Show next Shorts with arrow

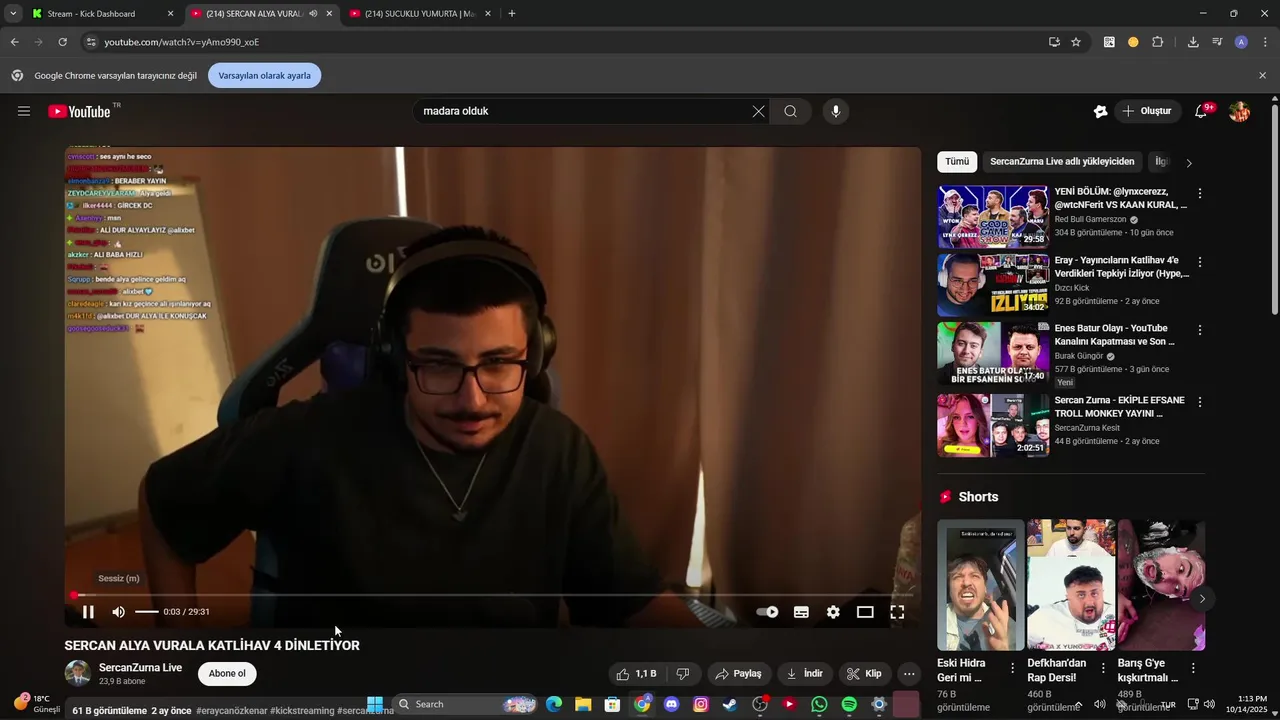pyautogui.click(x=1202, y=598)
